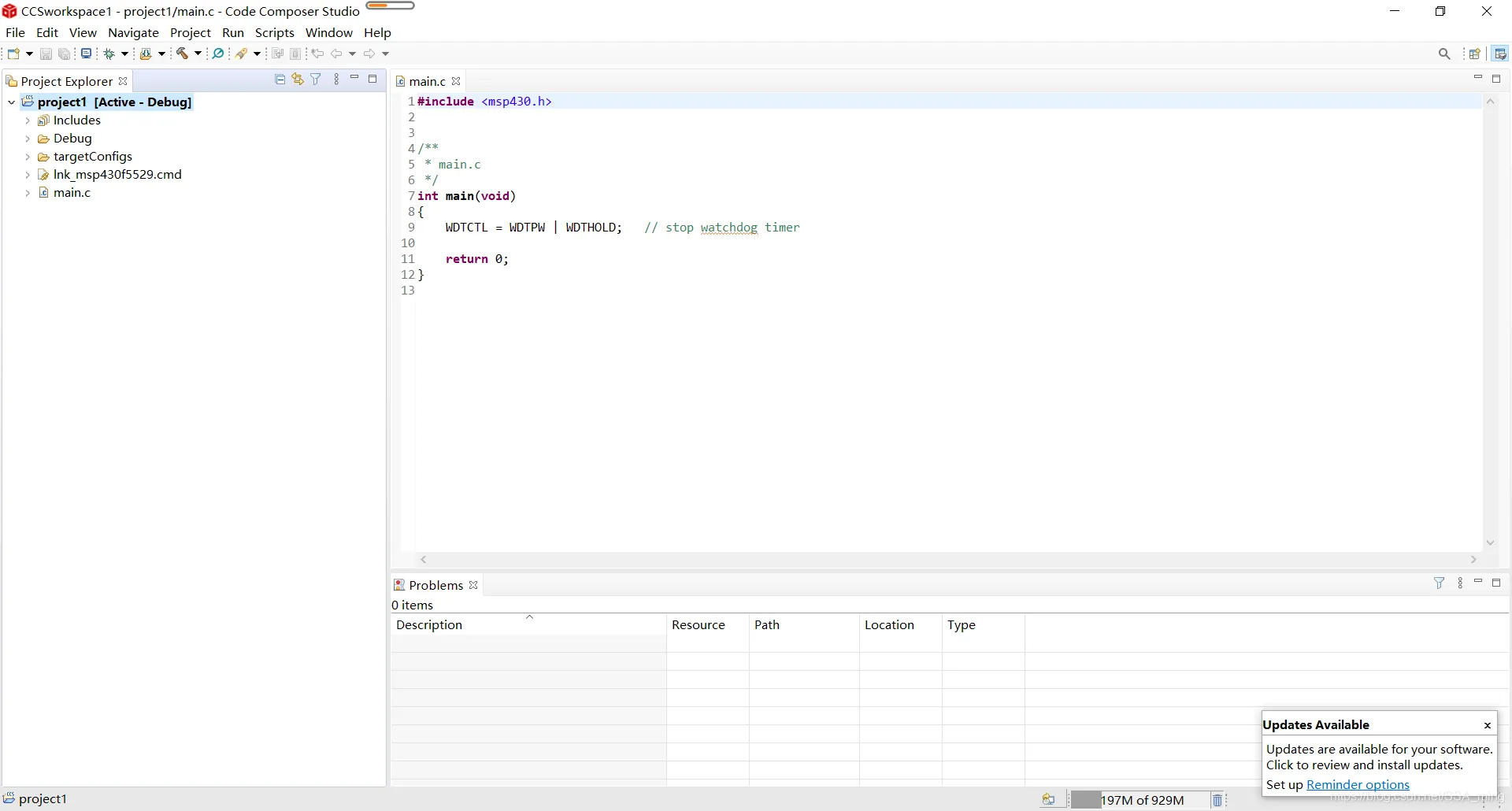Toggle Link with Editor in Project Explorer
The width and height of the screenshot is (1512, 811).
point(298,80)
